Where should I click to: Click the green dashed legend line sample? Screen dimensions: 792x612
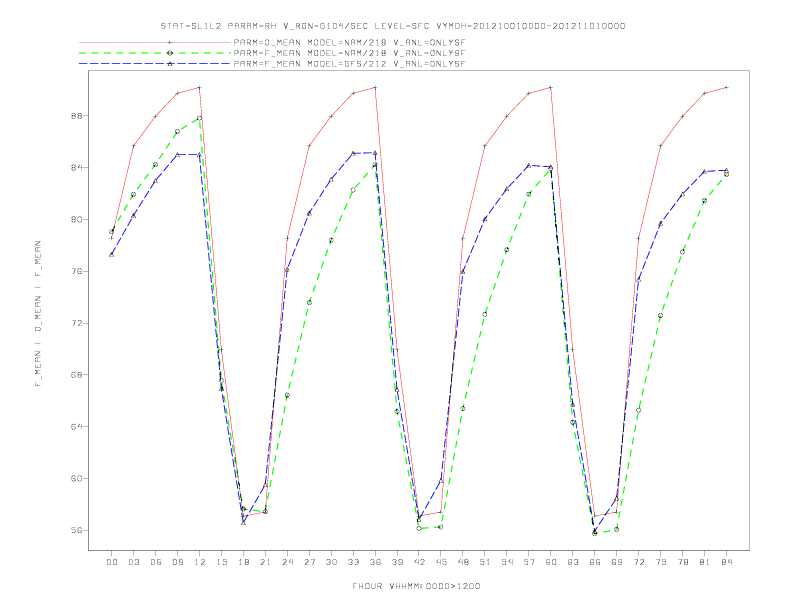[x=155, y=53]
